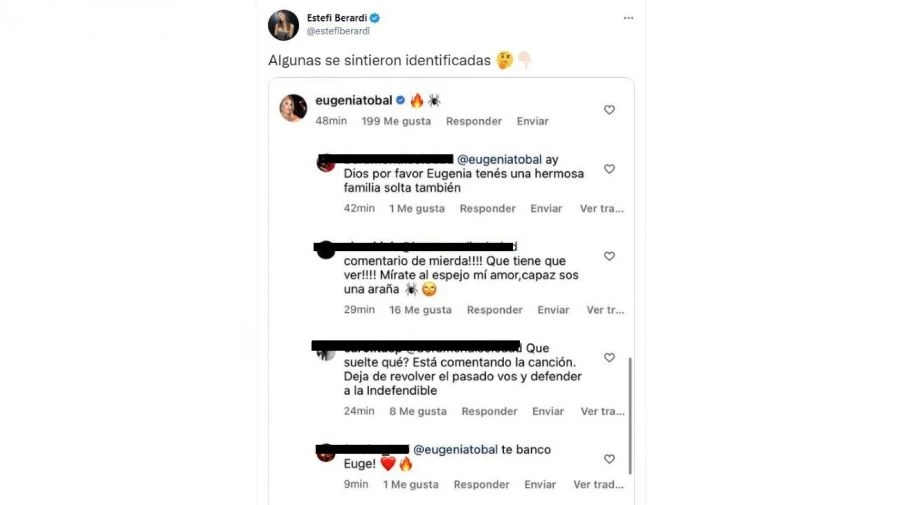
Task: Click the comments panel vertical scrollbar
Action: click(630, 415)
